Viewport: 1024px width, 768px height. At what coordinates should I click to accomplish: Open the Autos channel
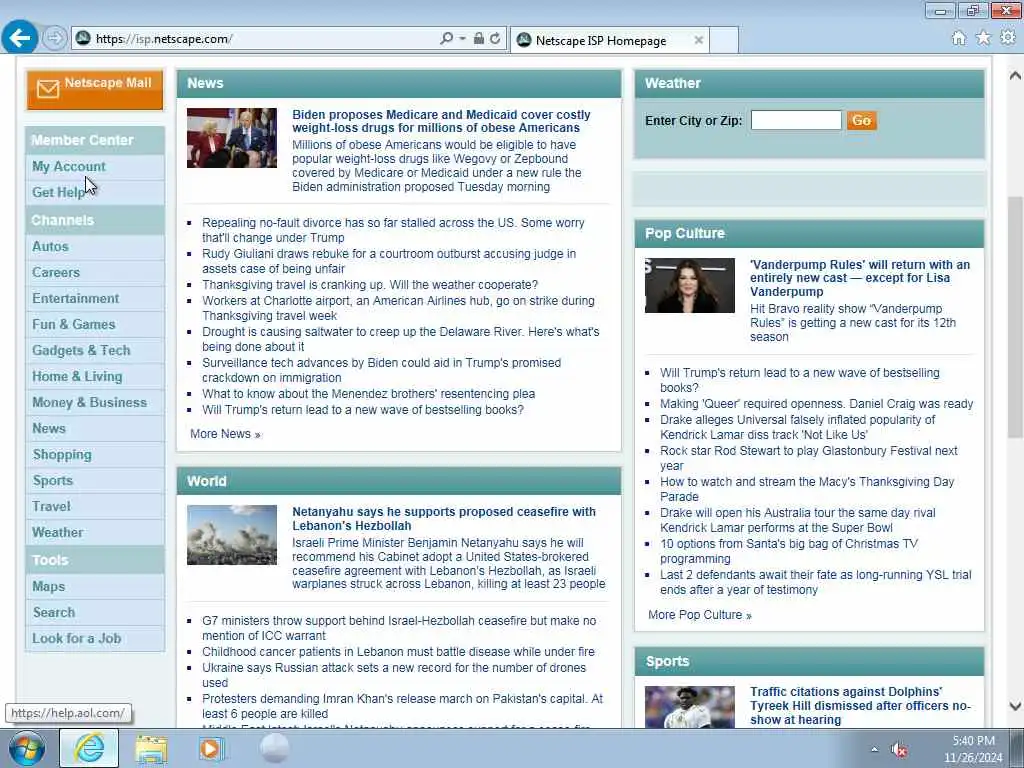(x=50, y=247)
